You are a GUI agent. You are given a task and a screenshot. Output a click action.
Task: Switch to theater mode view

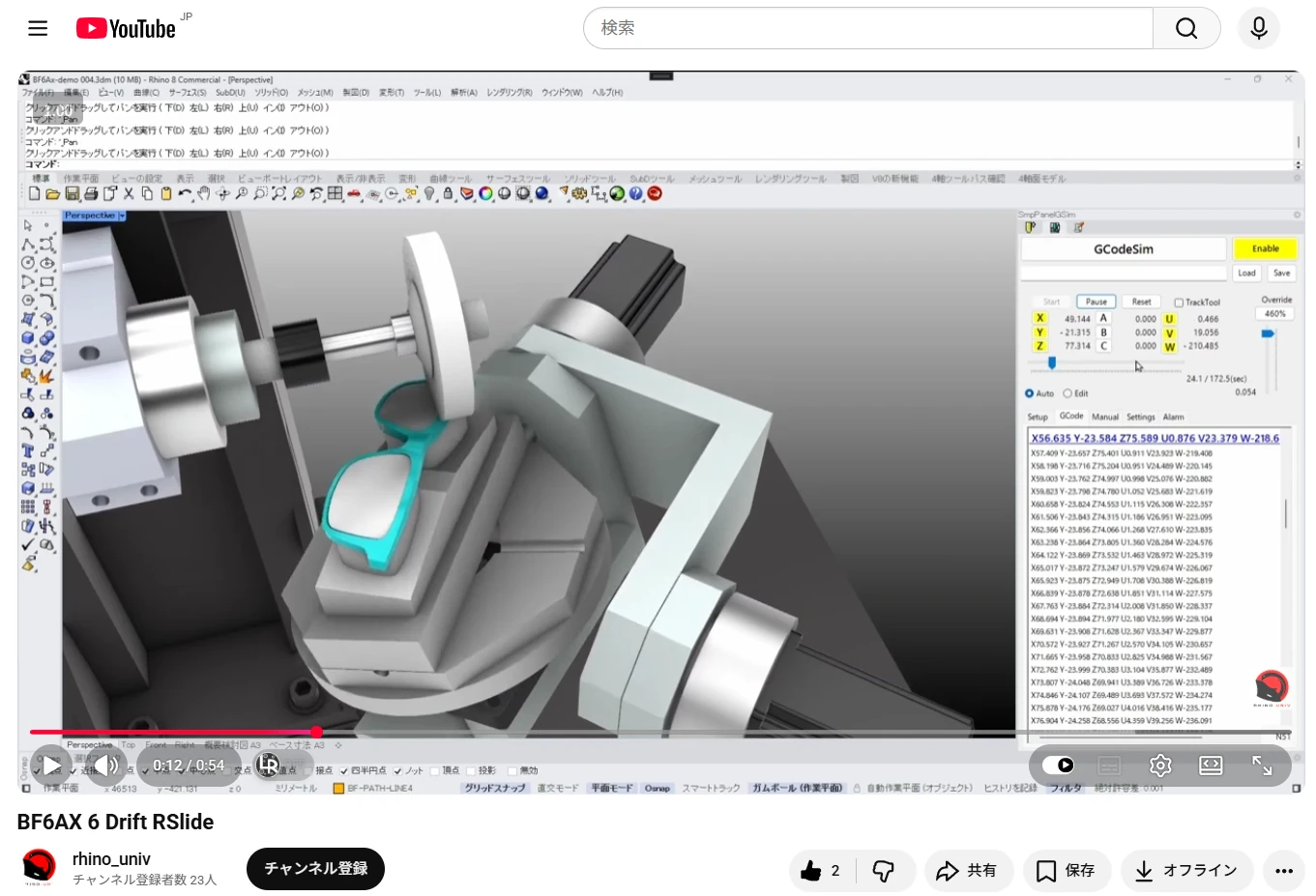[x=1211, y=766]
